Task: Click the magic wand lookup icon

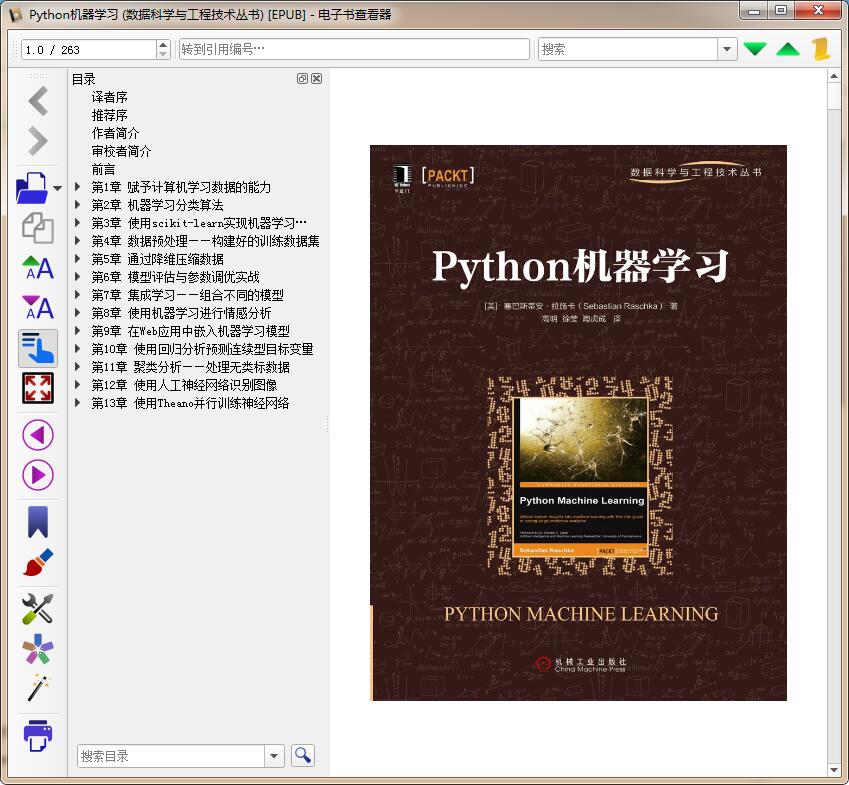Action: [x=37, y=688]
